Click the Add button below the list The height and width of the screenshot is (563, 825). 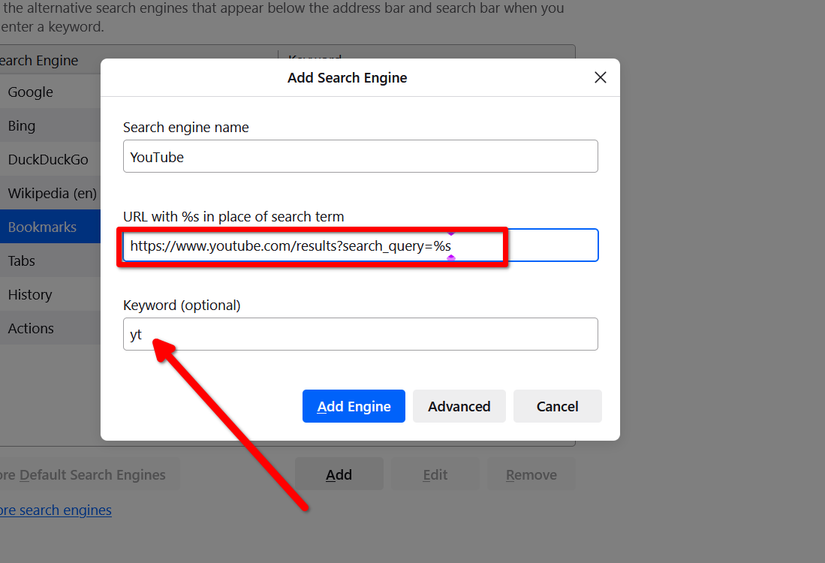tap(339, 474)
